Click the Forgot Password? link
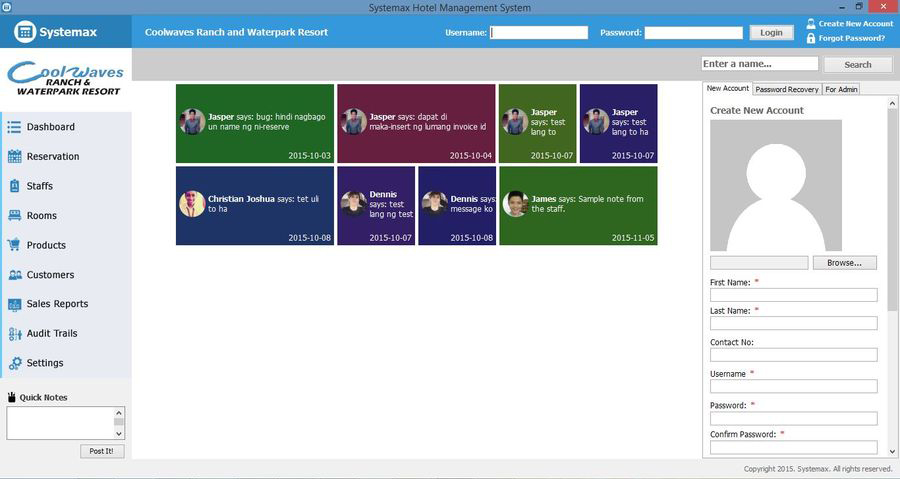 coord(851,38)
